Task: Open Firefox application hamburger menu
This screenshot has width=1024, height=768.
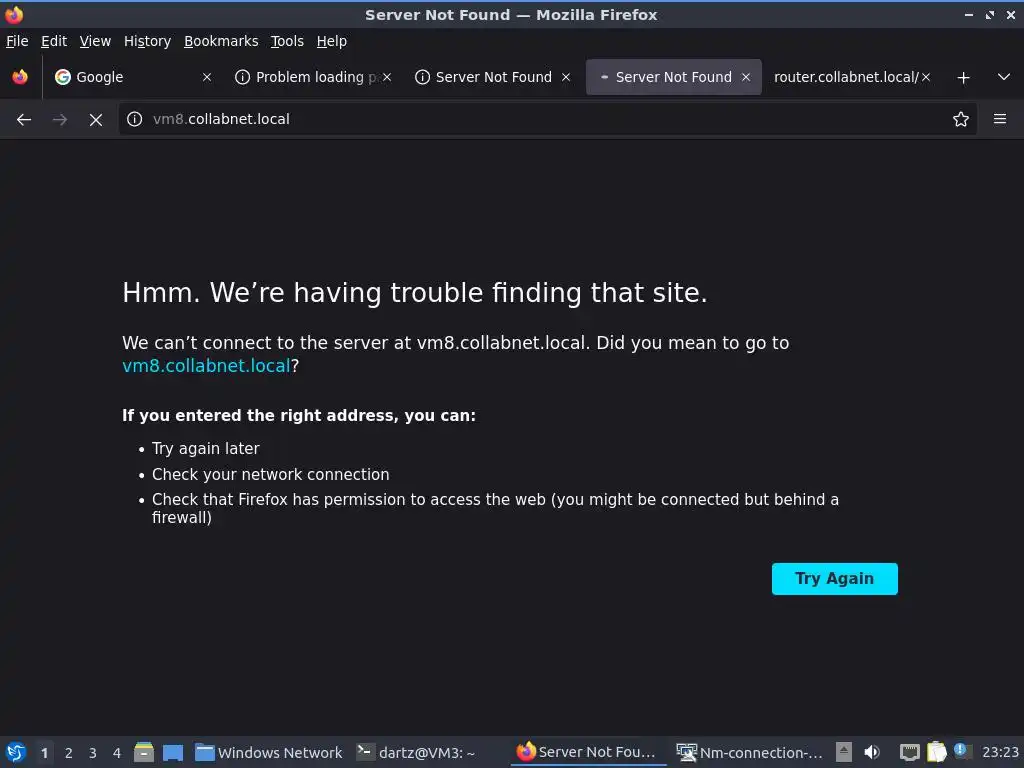Action: pyautogui.click(x=1000, y=119)
